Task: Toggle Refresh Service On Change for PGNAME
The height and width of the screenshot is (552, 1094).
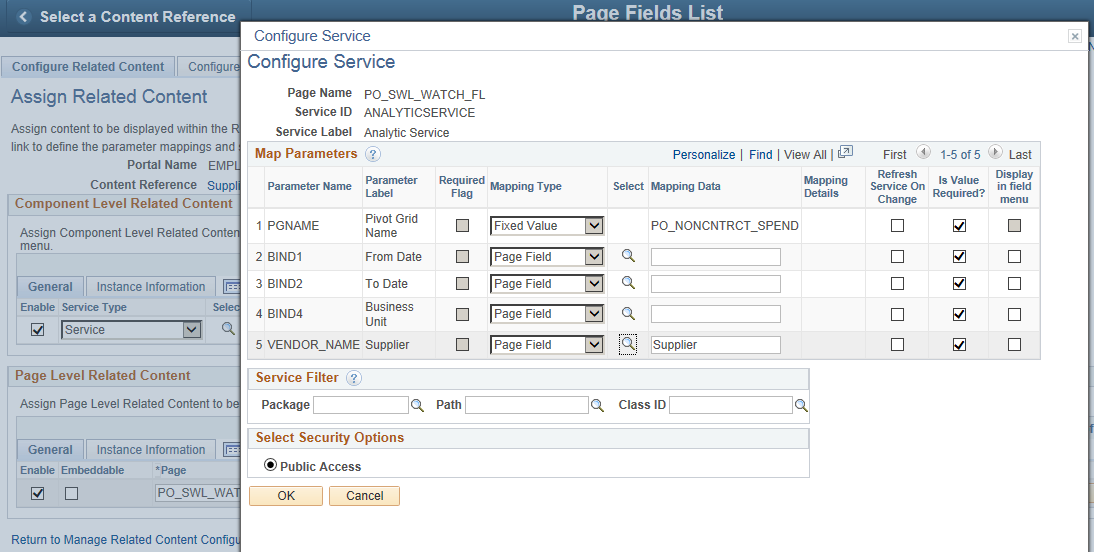Action: 897,225
